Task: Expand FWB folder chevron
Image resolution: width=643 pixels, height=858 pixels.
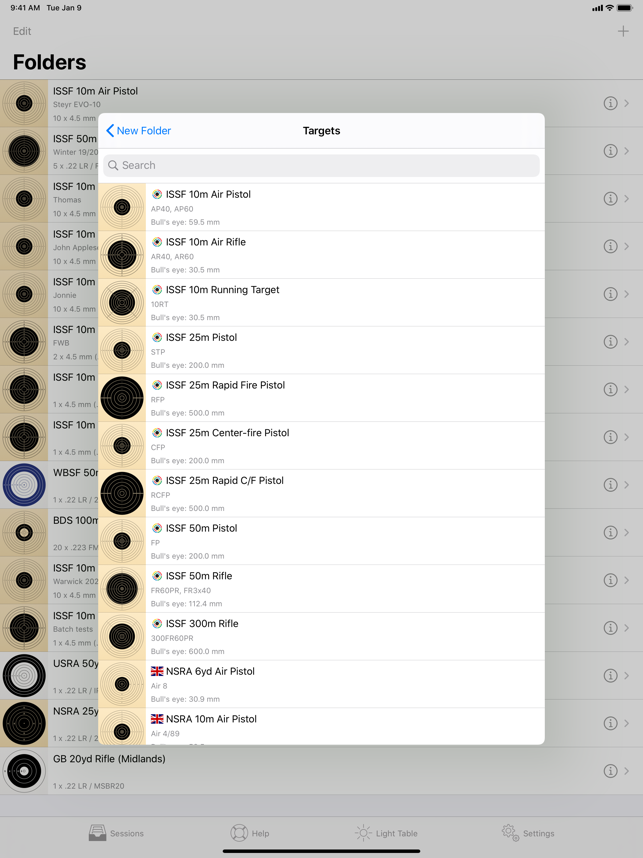Action: coord(627,341)
